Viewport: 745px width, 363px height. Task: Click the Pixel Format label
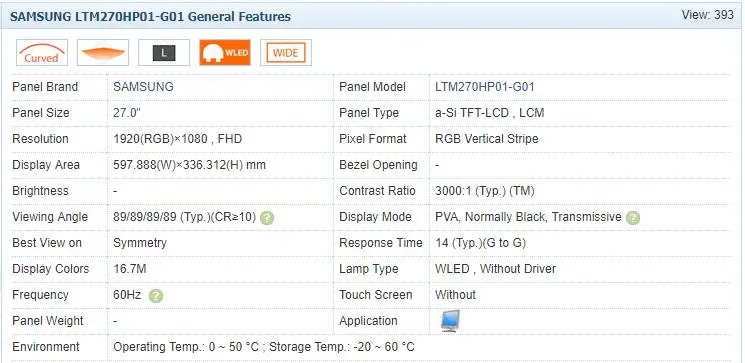[x=373, y=139]
